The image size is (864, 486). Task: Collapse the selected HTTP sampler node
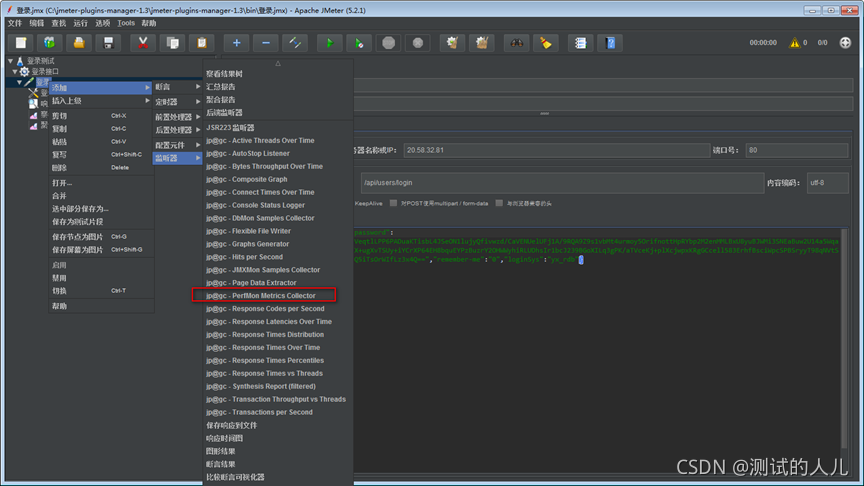[19, 82]
